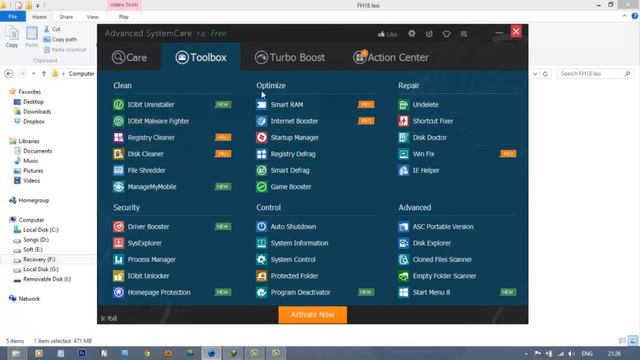Open the System Control icon

click(x=262, y=259)
